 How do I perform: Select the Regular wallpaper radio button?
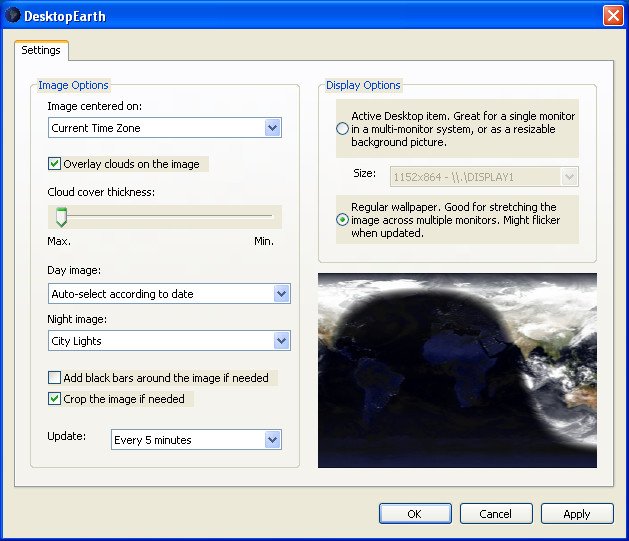pyautogui.click(x=342, y=220)
